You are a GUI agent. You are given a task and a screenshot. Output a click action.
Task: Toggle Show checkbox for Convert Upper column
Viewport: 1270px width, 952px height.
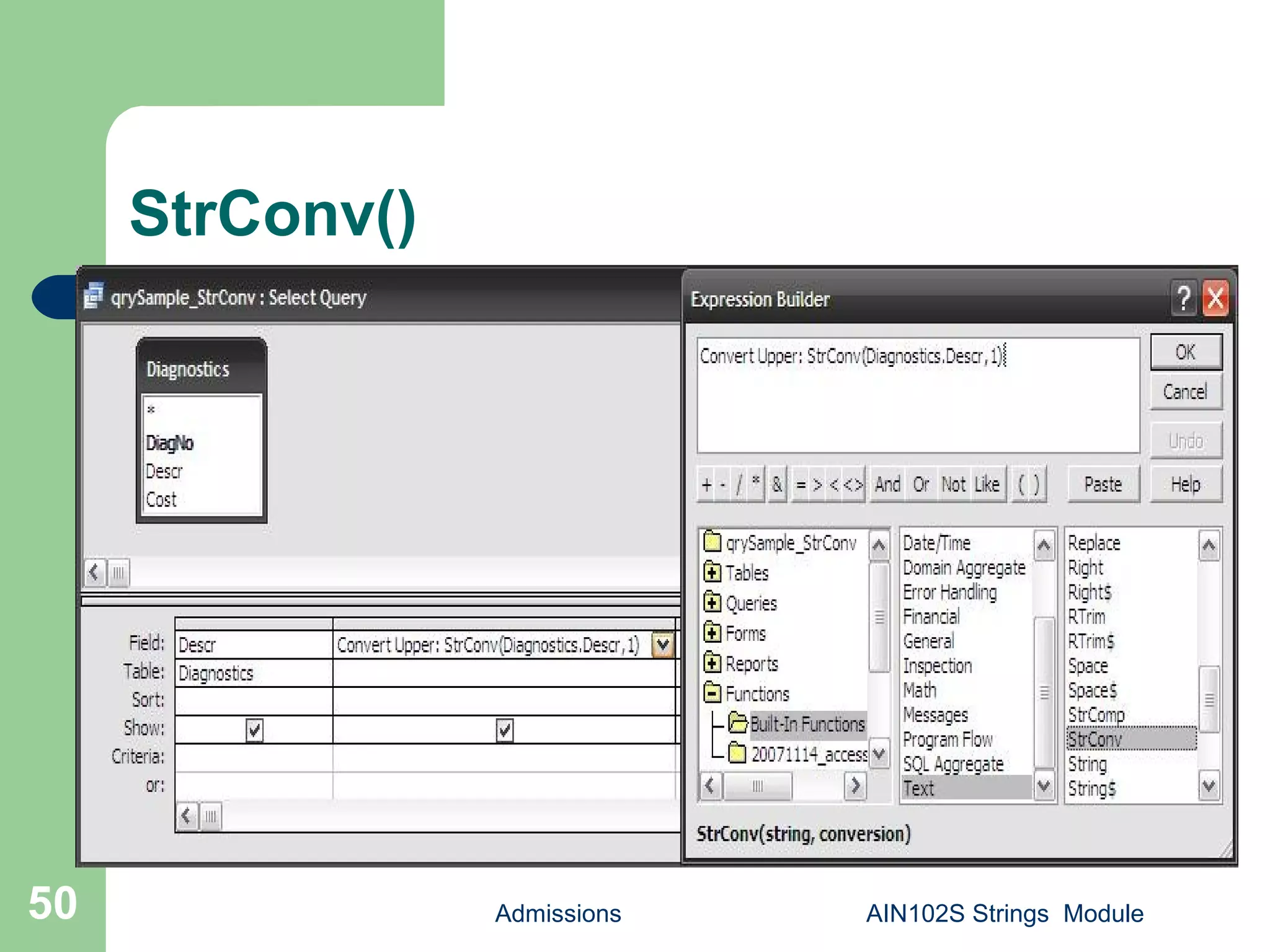tap(505, 730)
